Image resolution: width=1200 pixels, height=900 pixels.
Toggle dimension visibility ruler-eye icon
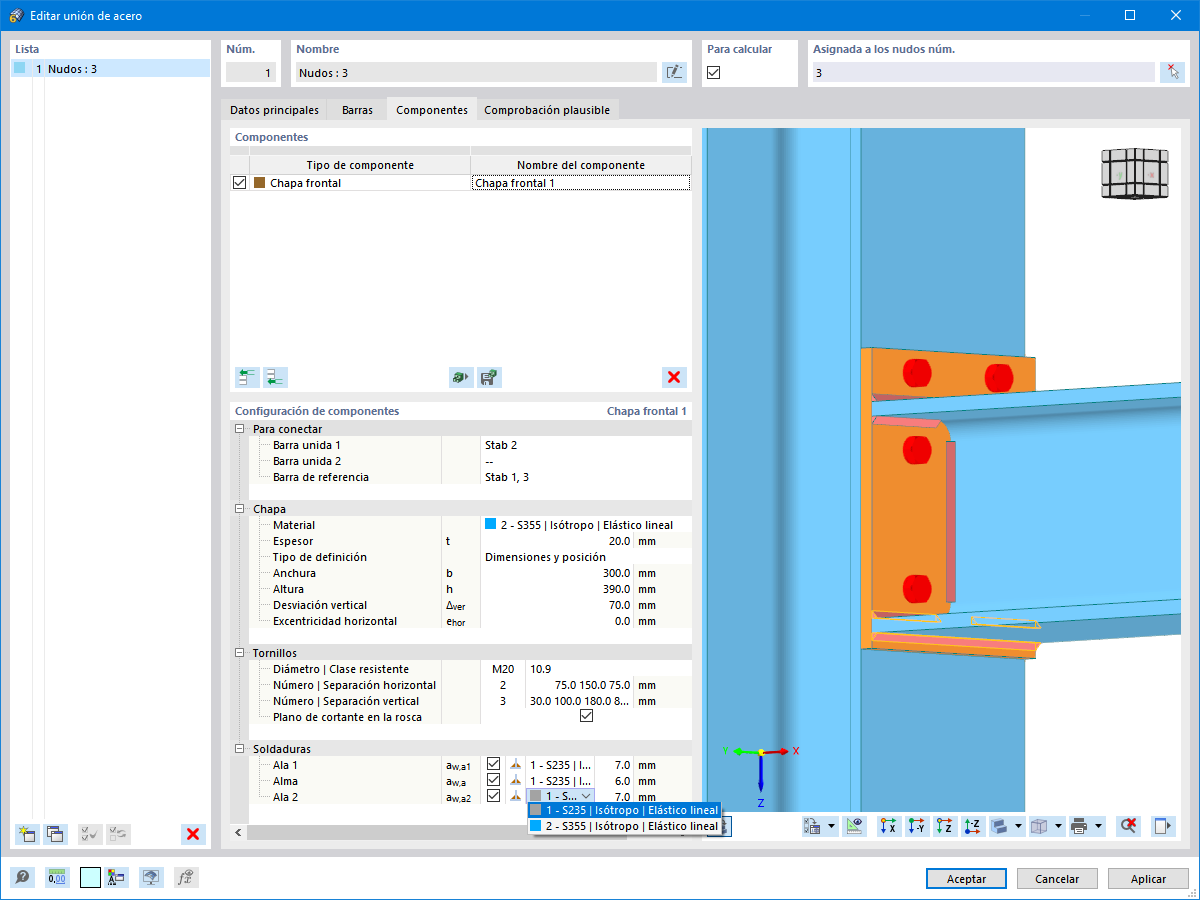point(853,826)
